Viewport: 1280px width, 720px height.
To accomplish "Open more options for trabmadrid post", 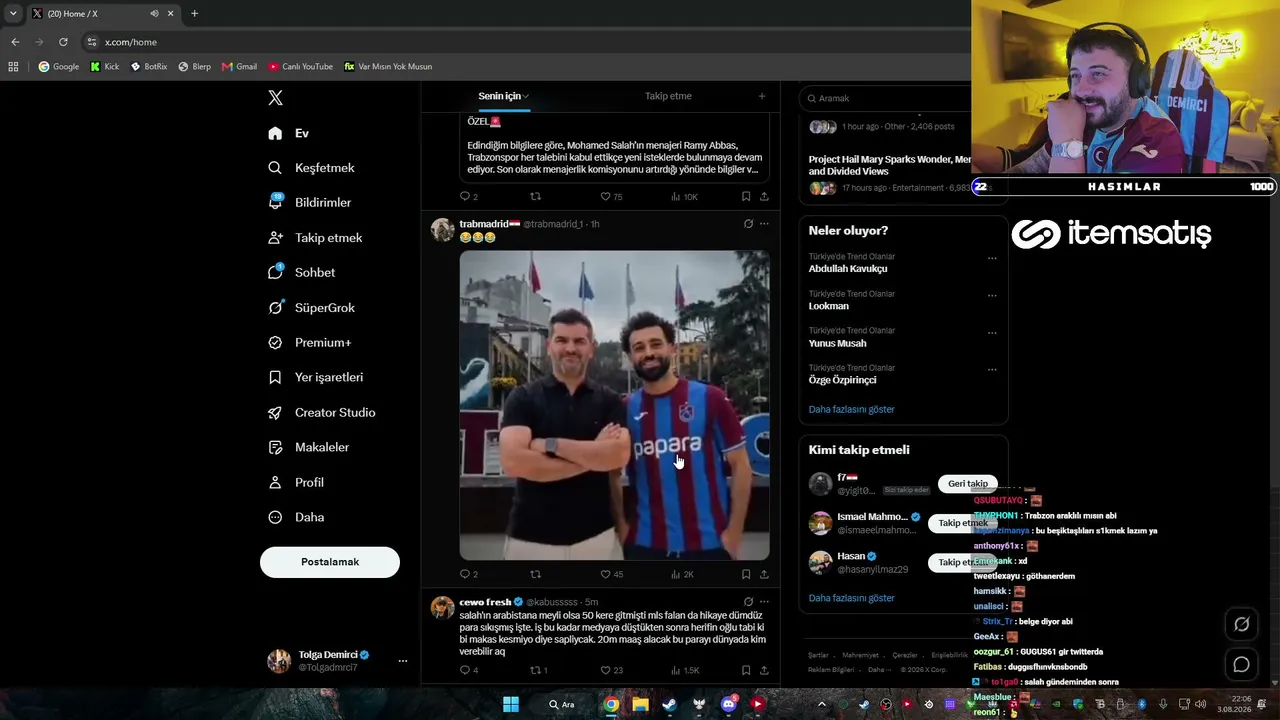I will click(x=764, y=224).
